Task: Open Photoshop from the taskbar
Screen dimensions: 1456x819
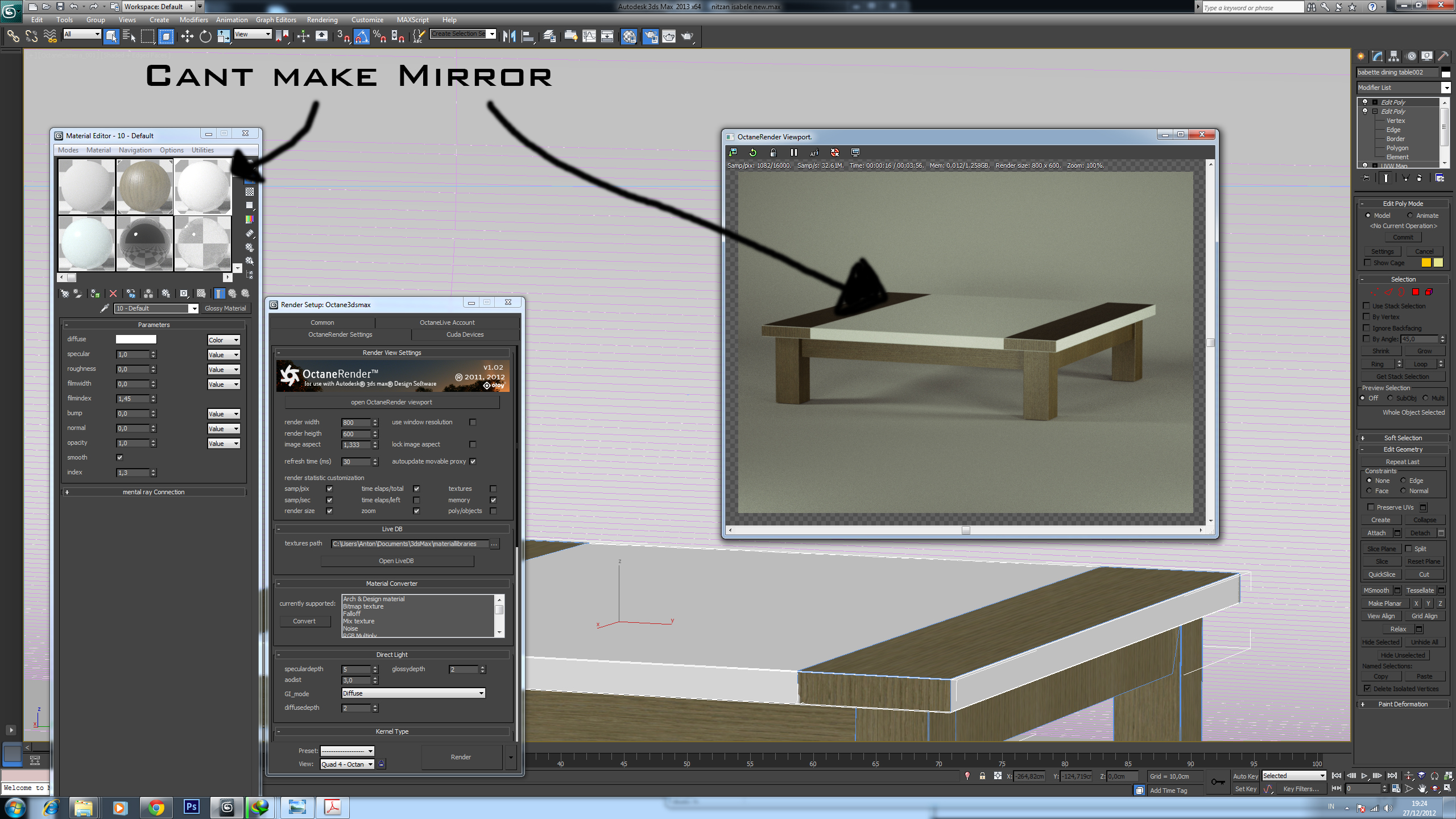Action: [x=192, y=806]
